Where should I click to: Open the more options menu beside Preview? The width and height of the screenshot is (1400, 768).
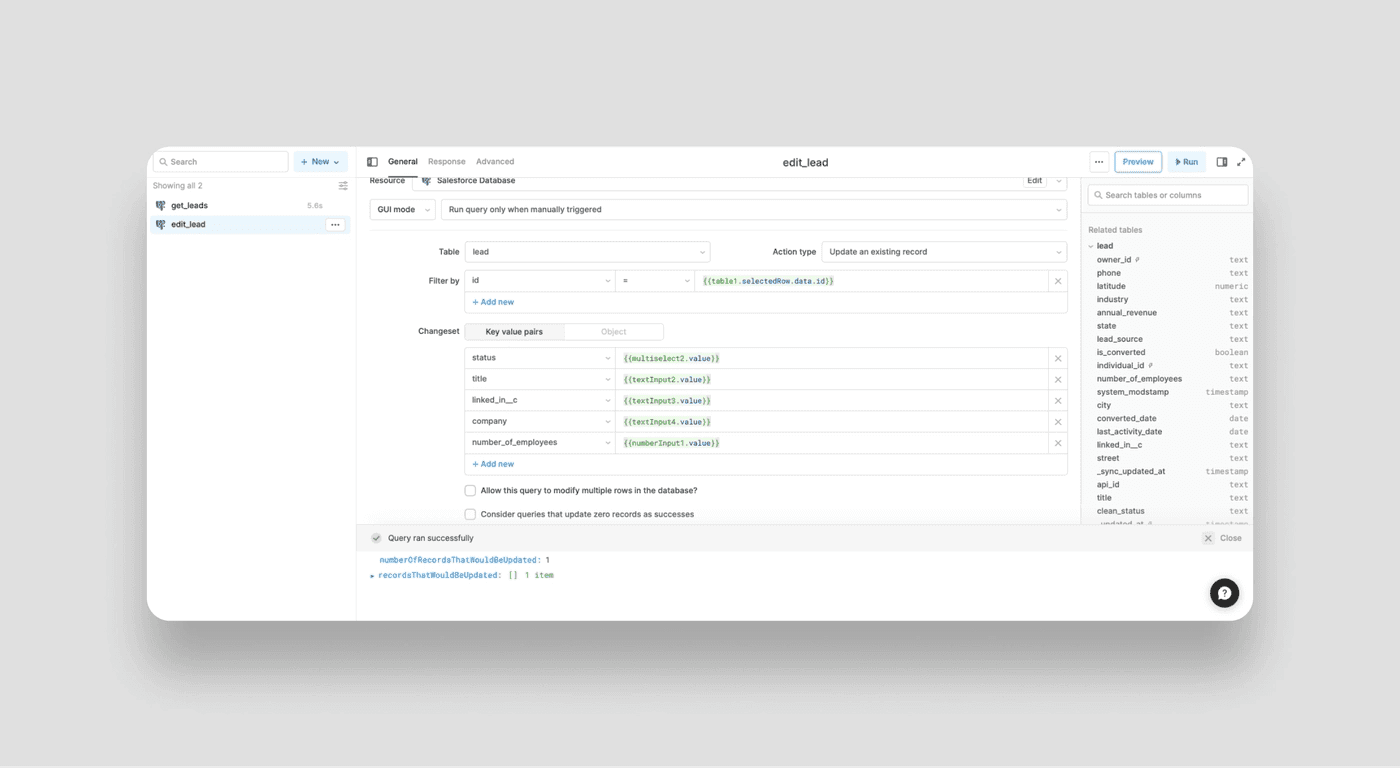(x=1098, y=162)
